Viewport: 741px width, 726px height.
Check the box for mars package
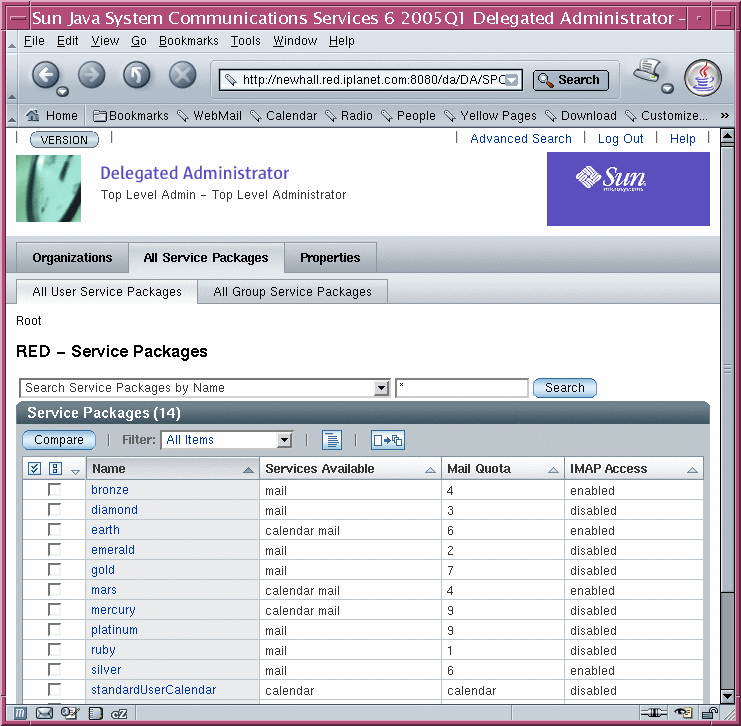54,589
